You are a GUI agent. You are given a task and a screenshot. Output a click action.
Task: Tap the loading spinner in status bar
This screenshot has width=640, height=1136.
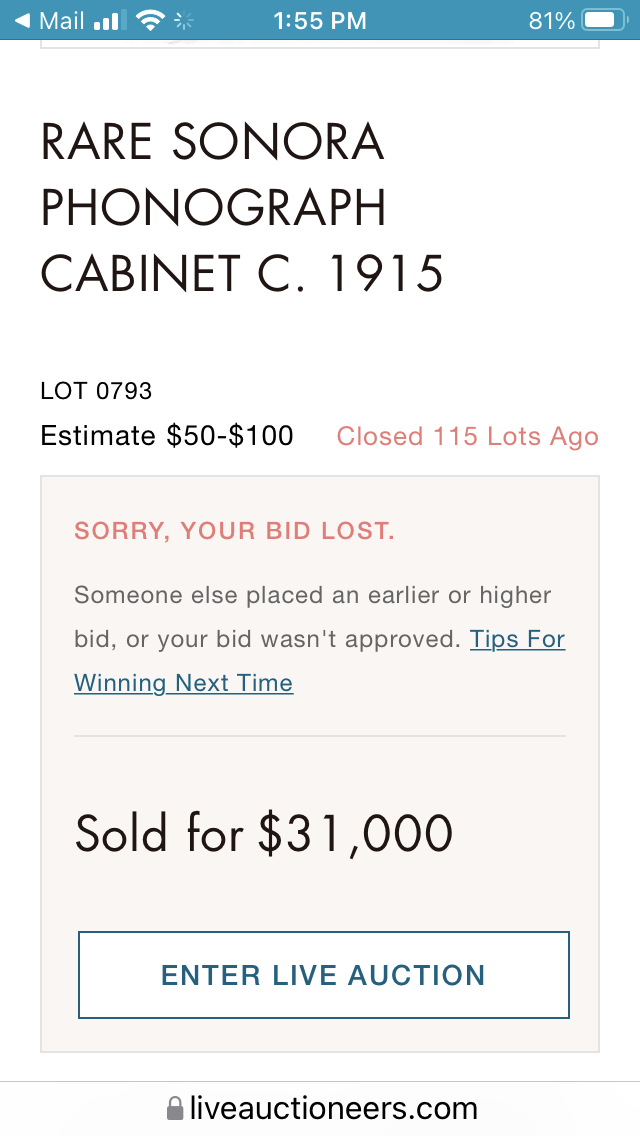pos(184,20)
